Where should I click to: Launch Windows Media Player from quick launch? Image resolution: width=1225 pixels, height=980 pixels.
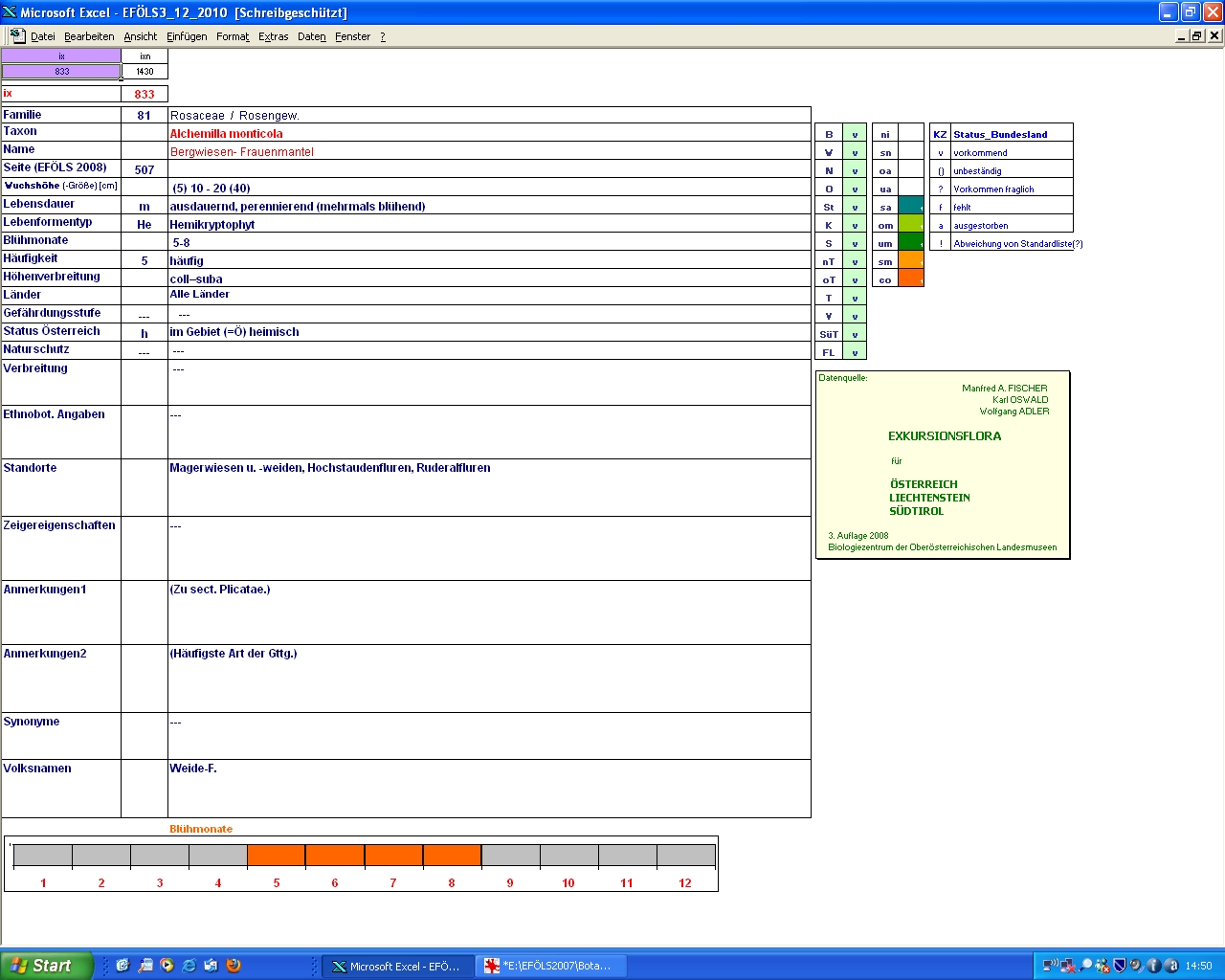167,966
